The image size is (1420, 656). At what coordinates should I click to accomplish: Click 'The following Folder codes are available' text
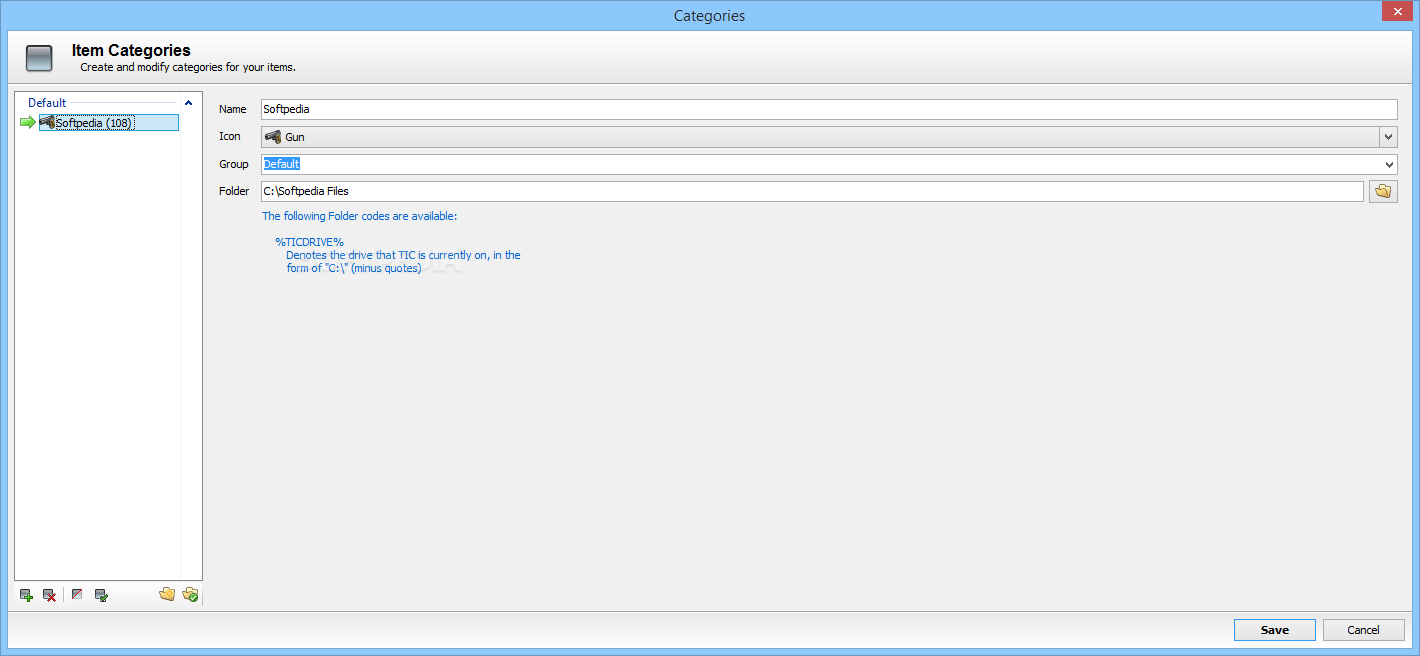[x=359, y=215]
